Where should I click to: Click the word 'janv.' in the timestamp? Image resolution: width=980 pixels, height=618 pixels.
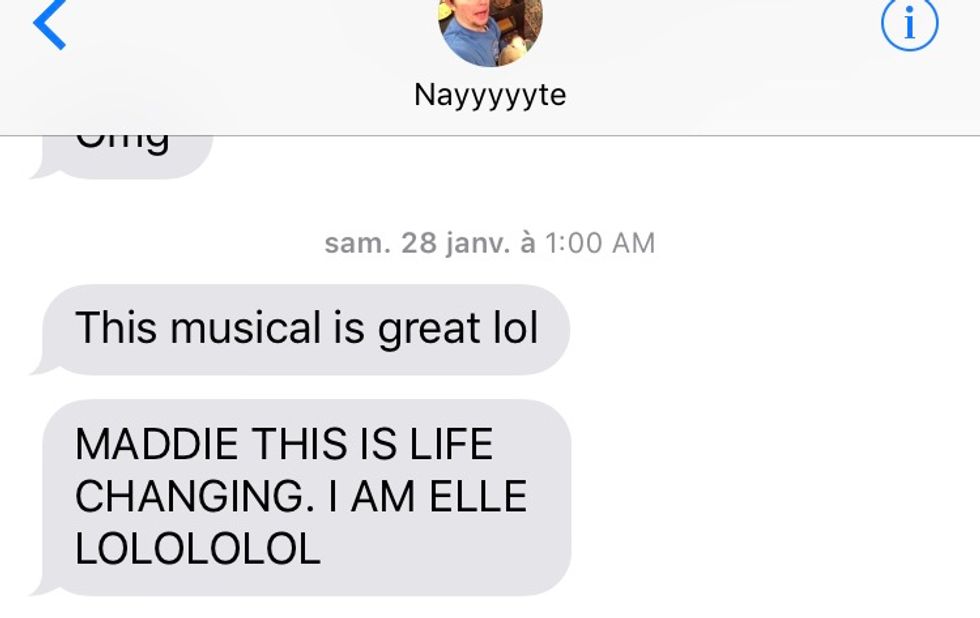point(478,244)
